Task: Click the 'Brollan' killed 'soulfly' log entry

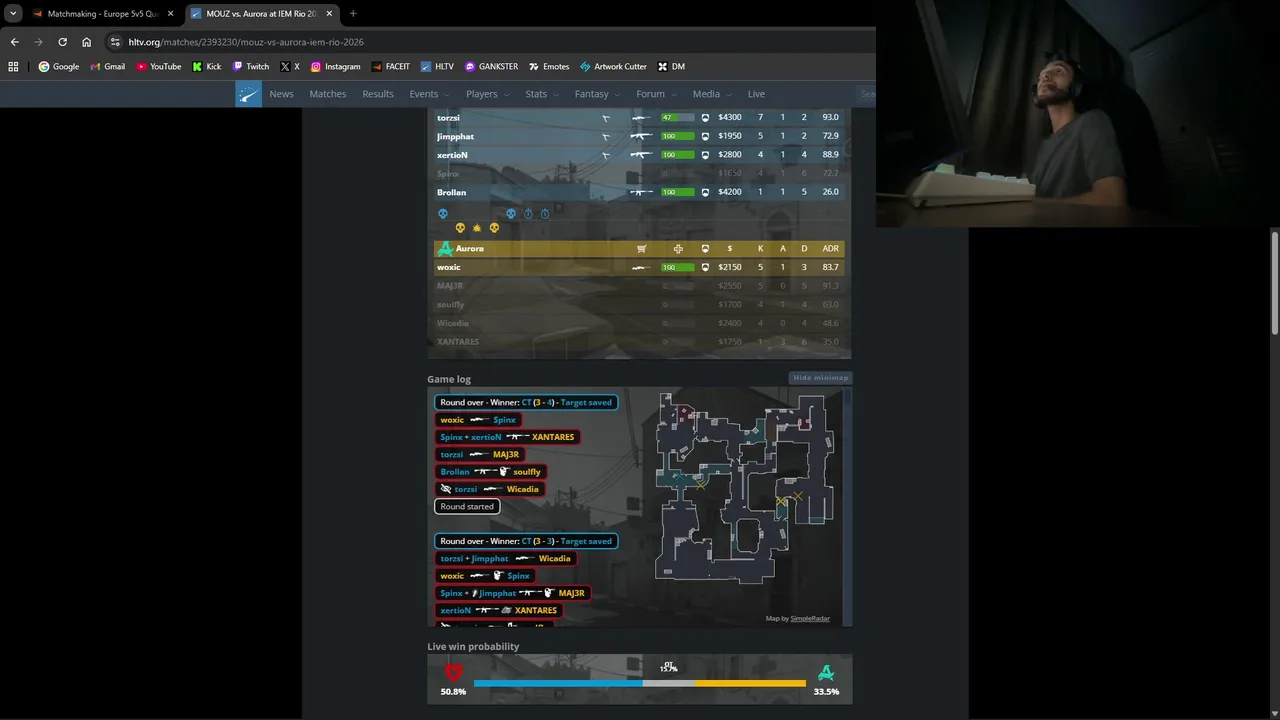Action: point(490,472)
